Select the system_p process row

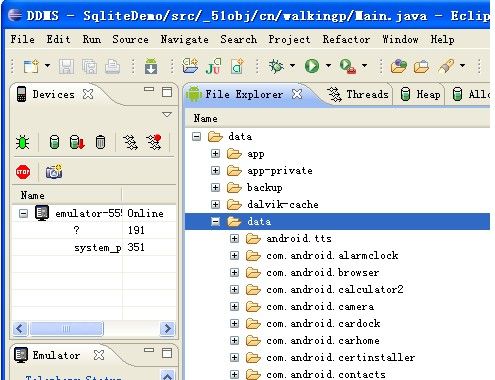click(x=94, y=248)
